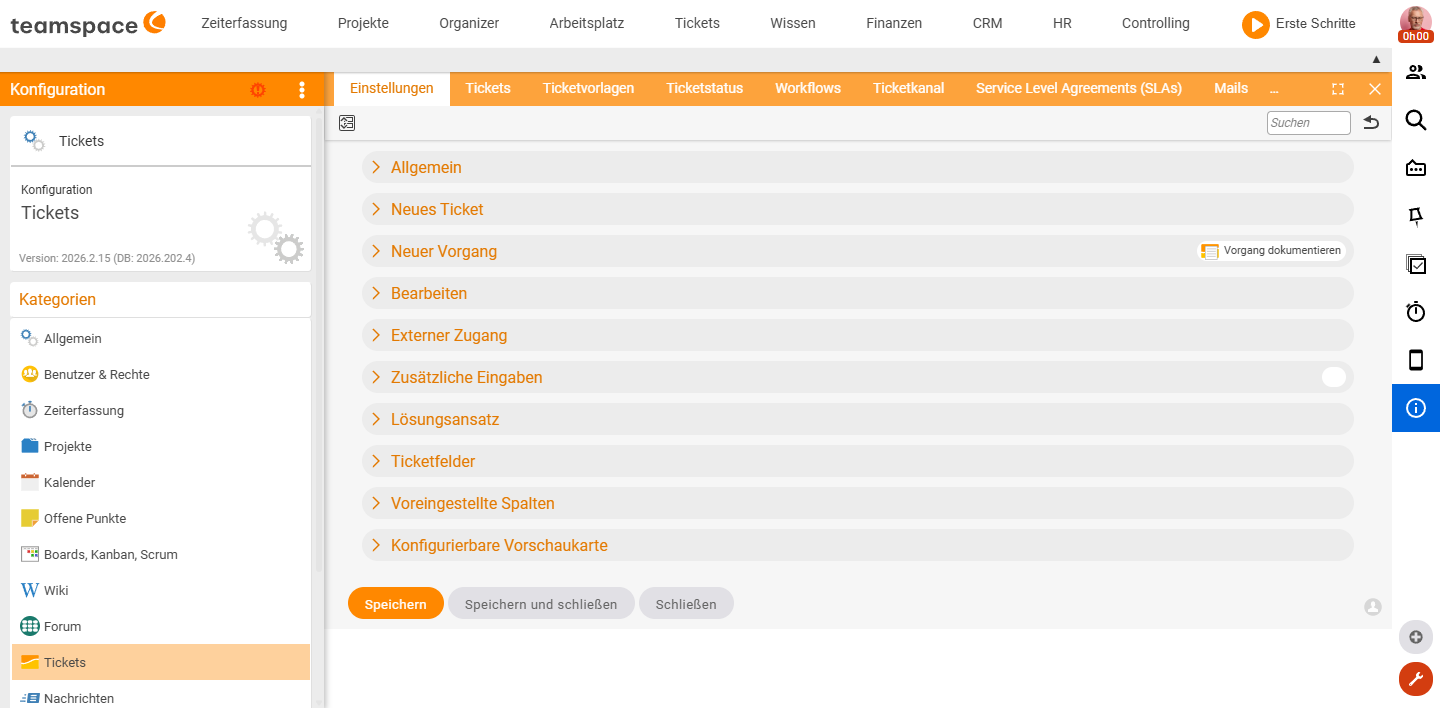Open the Organizer top menu

469,23
